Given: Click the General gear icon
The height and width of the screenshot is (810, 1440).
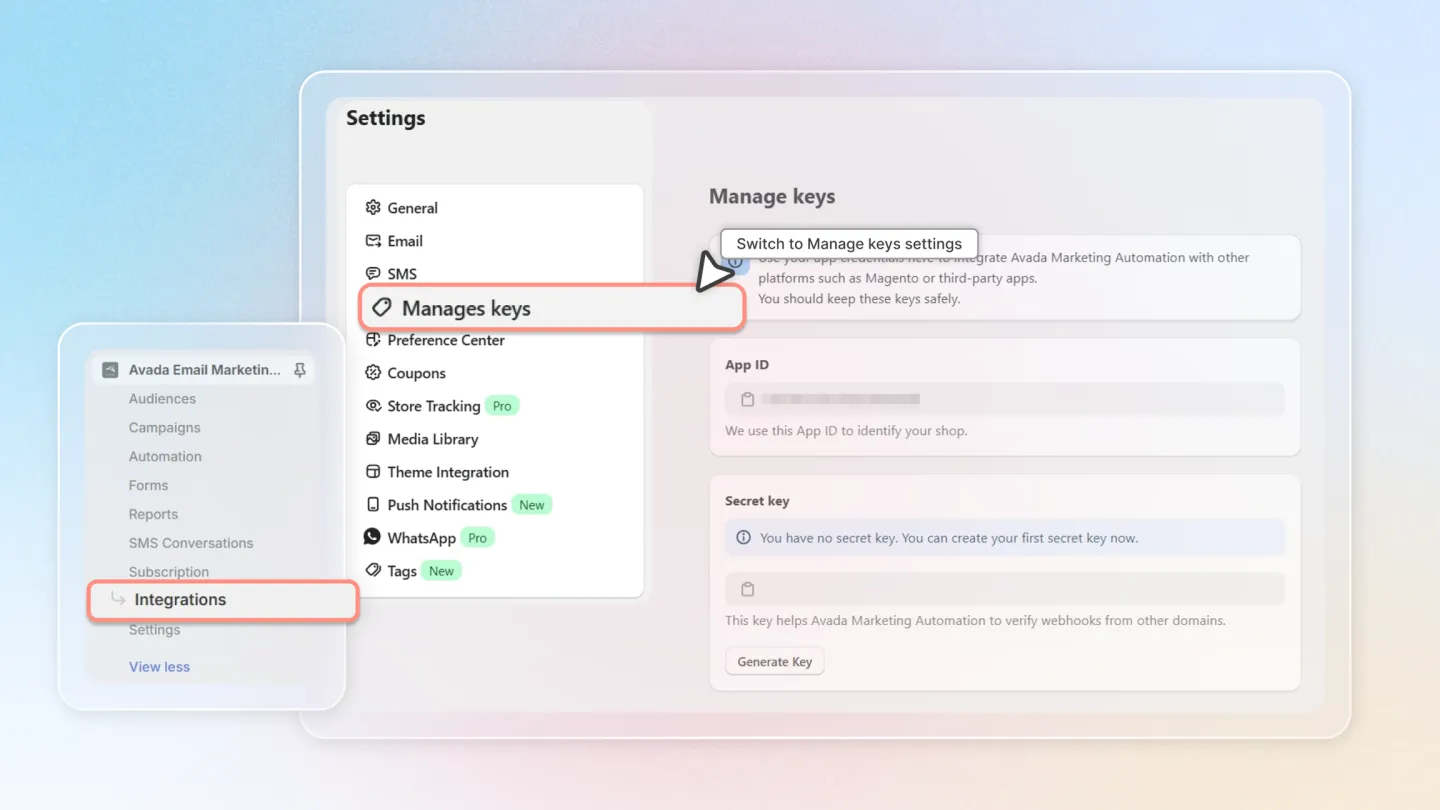Looking at the screenshot, I should click(x=373, y=208).
